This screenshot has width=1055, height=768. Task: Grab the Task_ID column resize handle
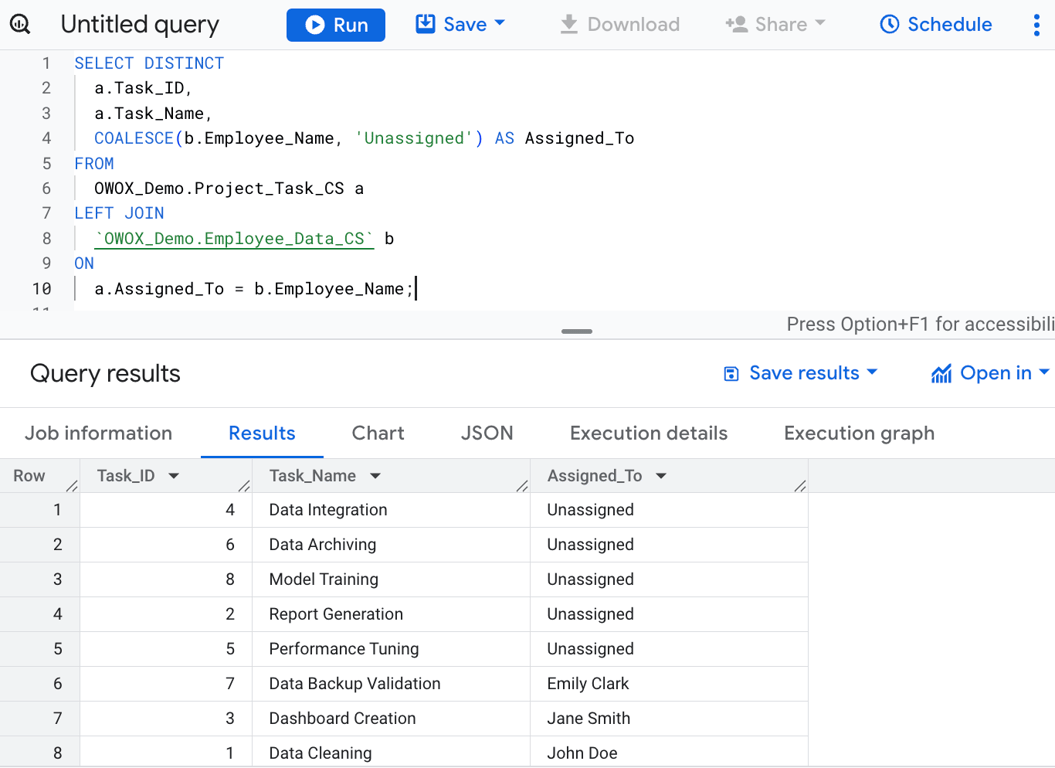coord(244,485)
